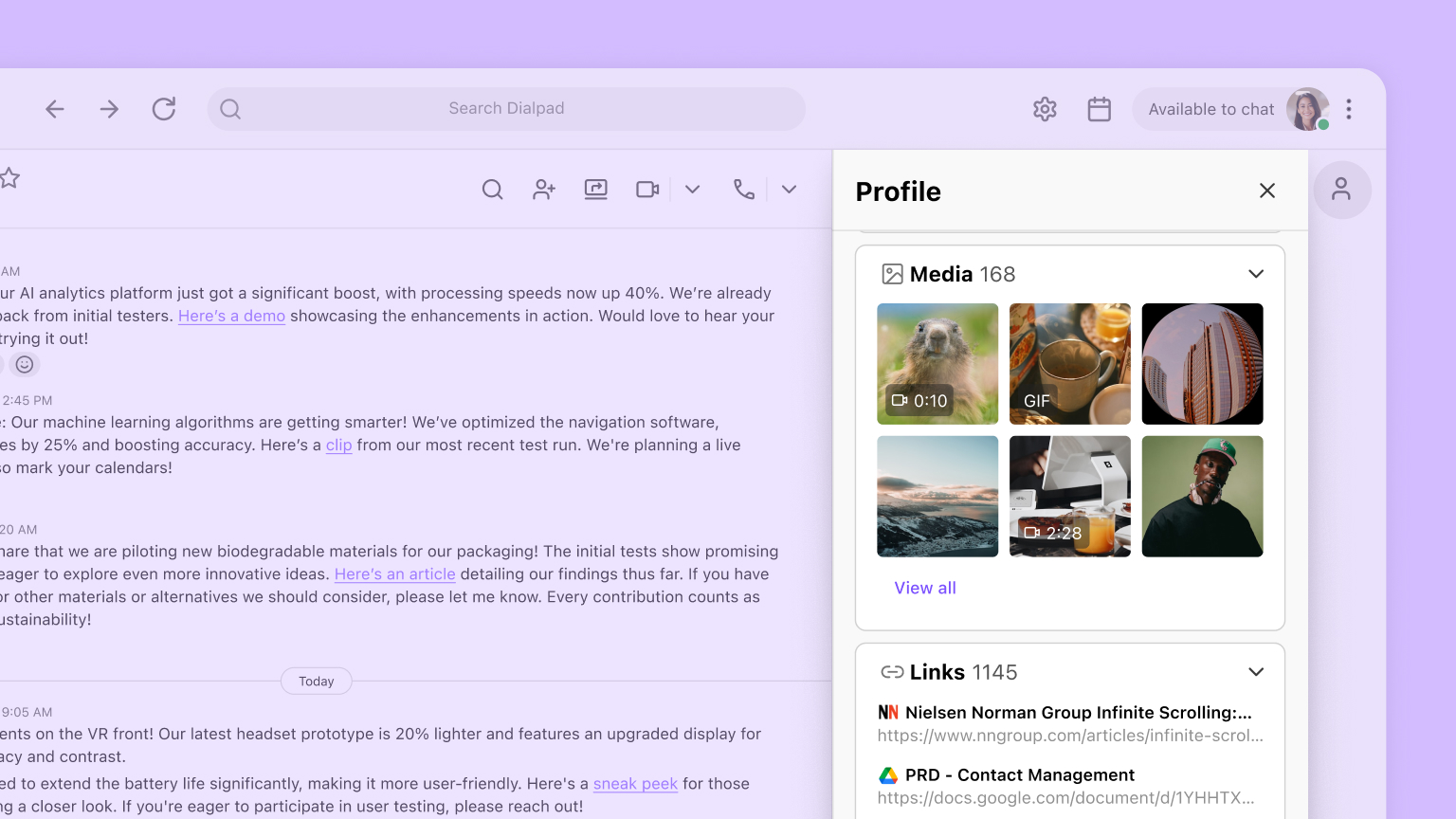Refresh the current view
Viewport: 1456px width, 819px height.
click(164, 108)
